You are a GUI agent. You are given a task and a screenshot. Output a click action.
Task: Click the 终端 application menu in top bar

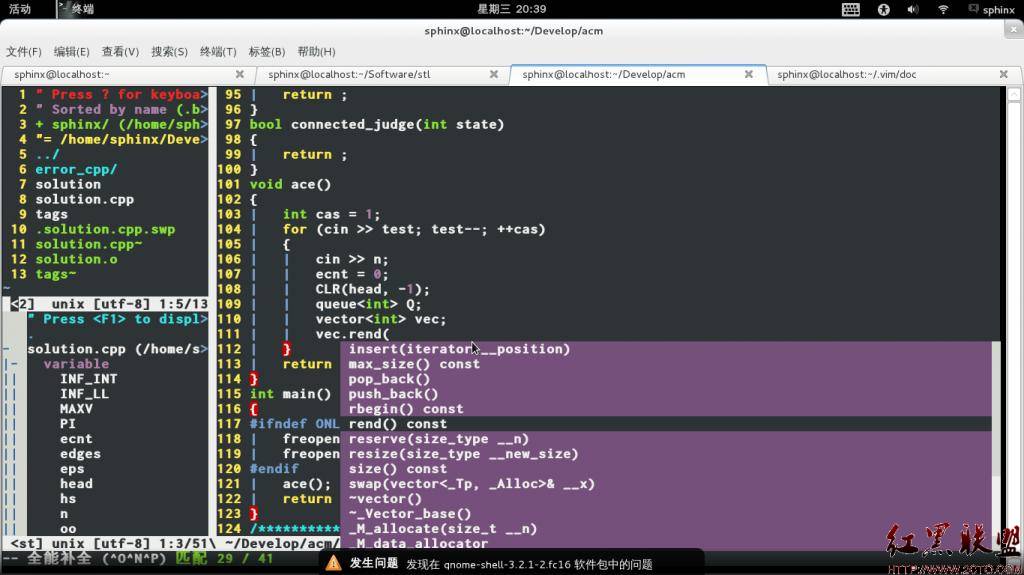(76, 9)
